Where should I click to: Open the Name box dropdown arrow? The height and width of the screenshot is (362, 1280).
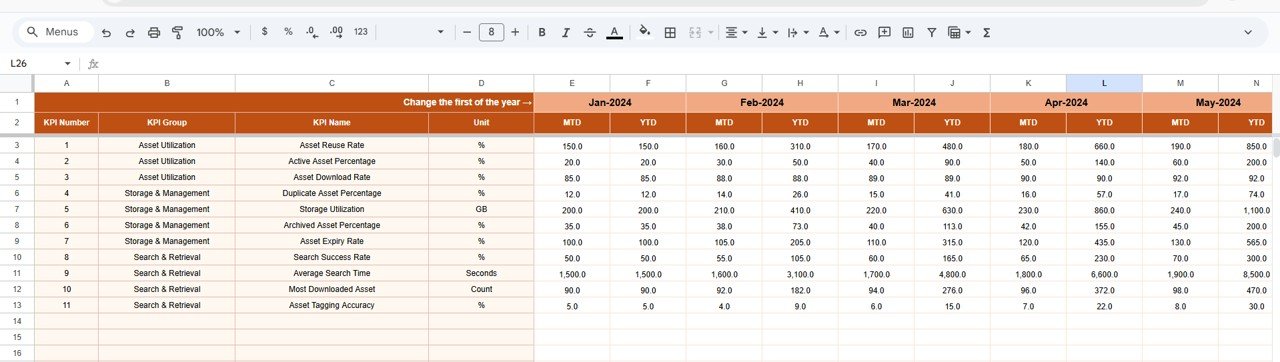point(68,63)
